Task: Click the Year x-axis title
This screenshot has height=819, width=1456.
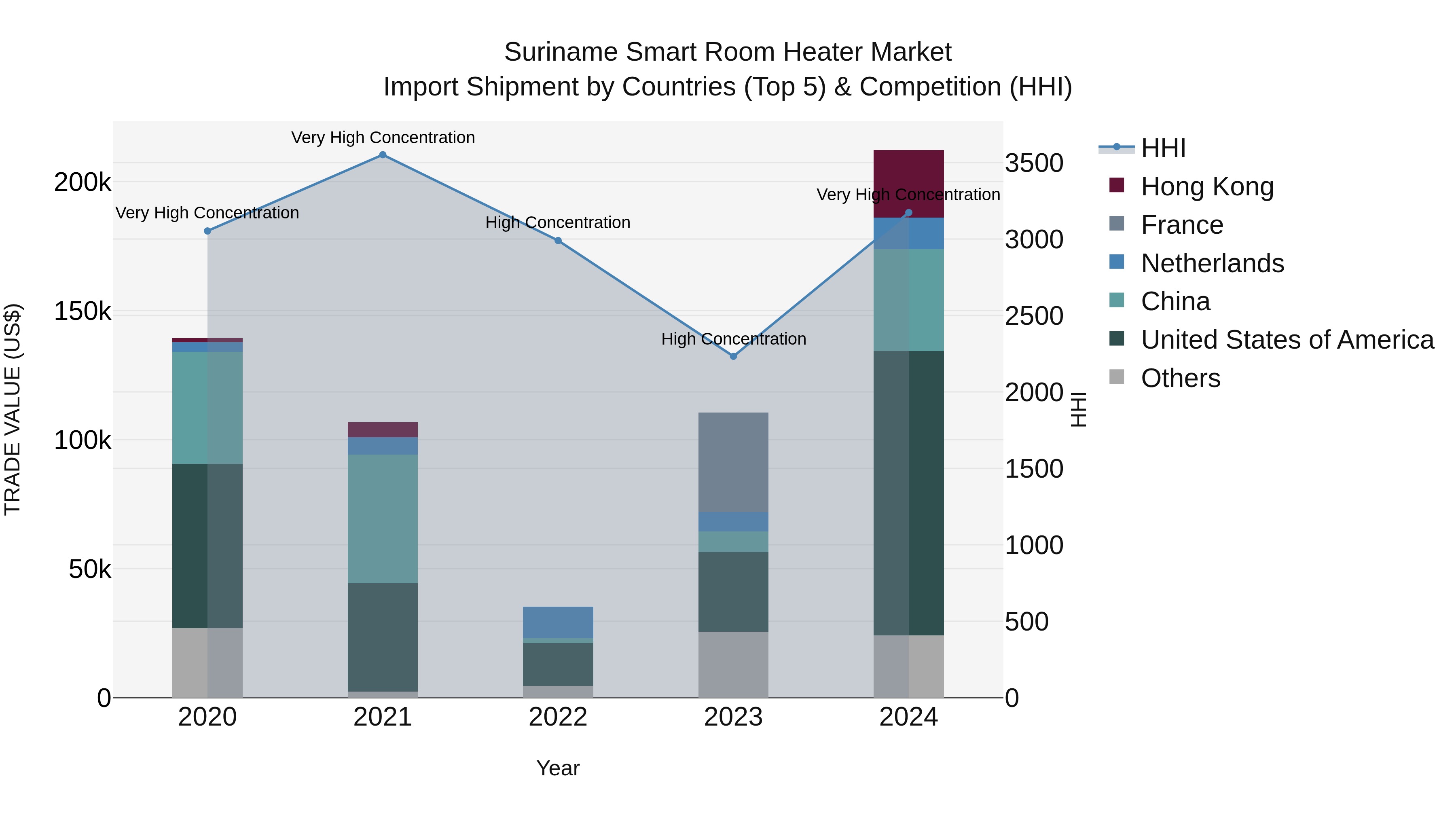Action: (x=558, y=768)
